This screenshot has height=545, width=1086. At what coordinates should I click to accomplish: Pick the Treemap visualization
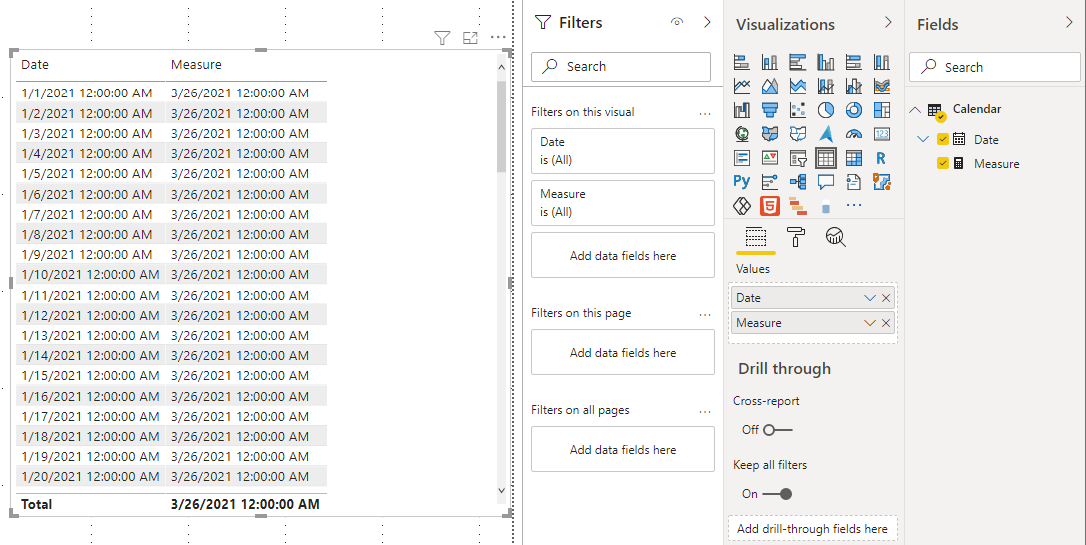point(882,109)
